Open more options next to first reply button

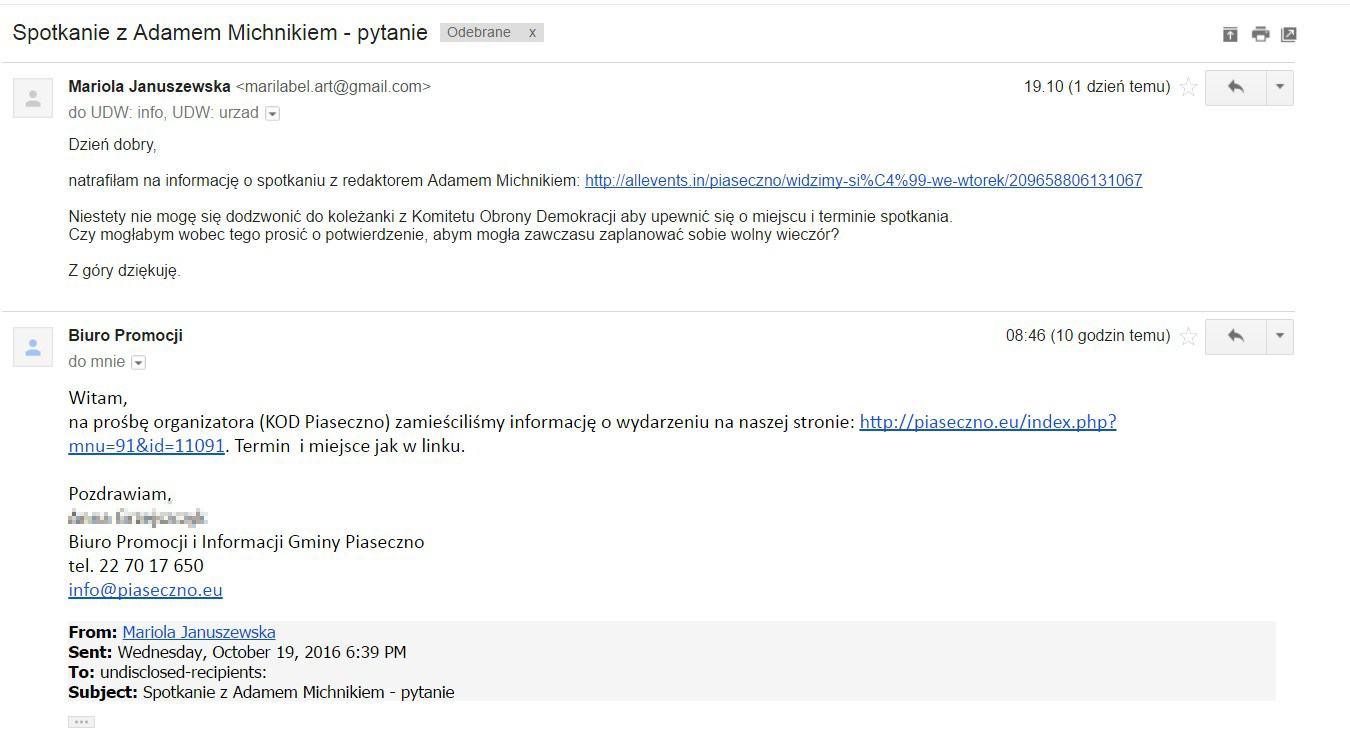click(x=1280, y=87)
